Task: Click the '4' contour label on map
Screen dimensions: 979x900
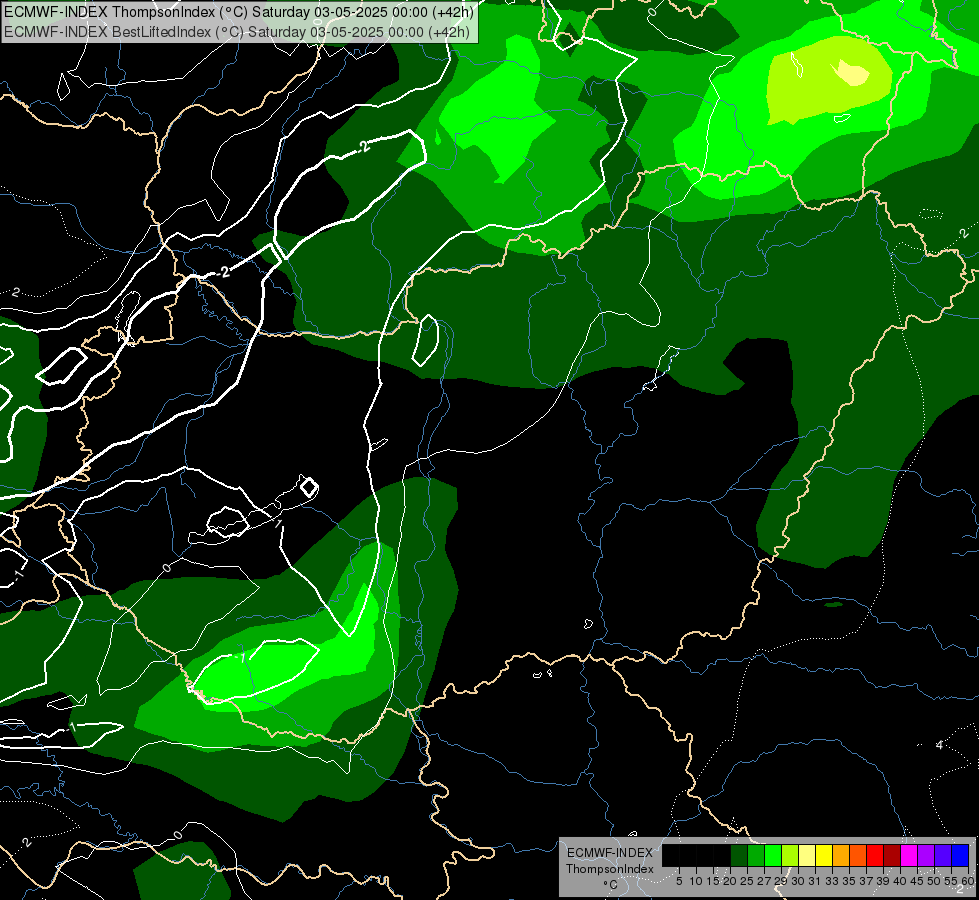Action: pos(939,745)
